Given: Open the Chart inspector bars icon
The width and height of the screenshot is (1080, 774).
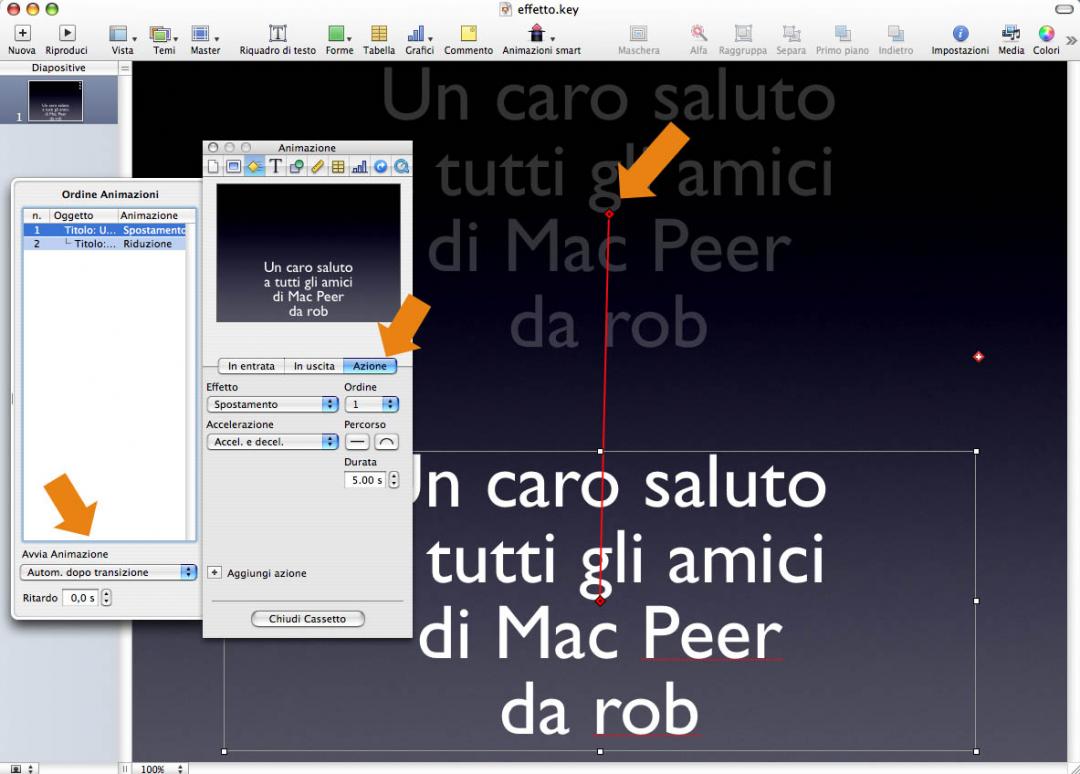Looking at the screenshot, I should click(360, 166).
